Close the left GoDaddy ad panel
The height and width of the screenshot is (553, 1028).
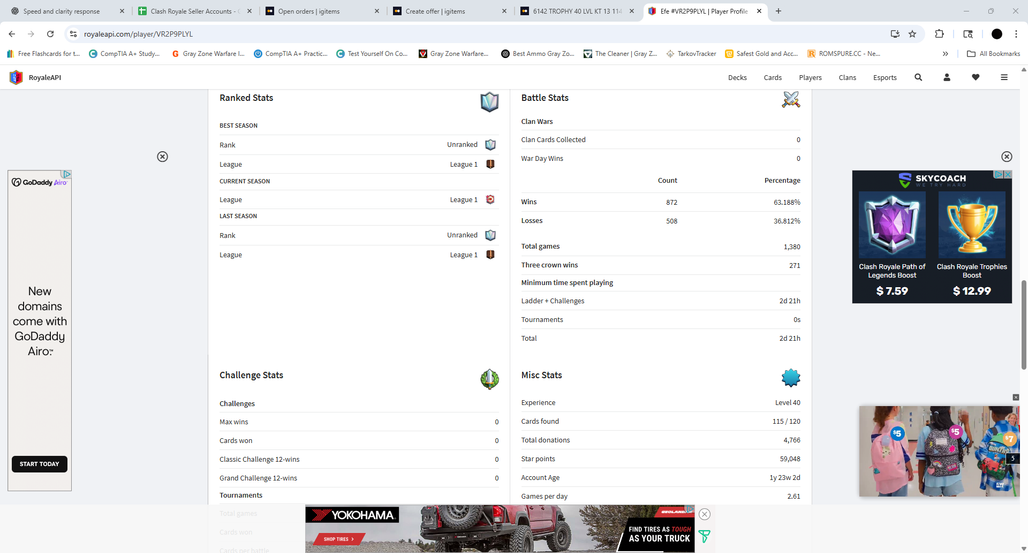(x=163, y=157)
